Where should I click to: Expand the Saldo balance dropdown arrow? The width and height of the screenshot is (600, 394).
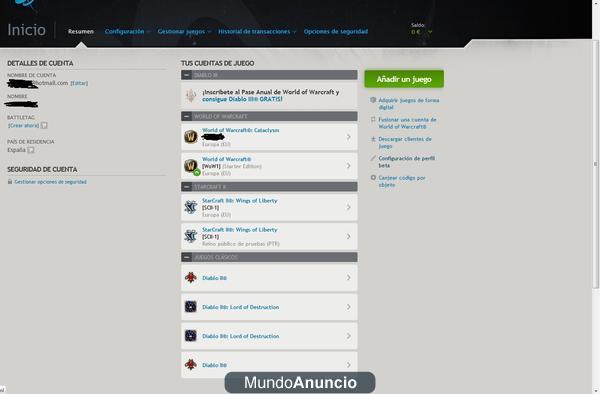pos(430,32)
